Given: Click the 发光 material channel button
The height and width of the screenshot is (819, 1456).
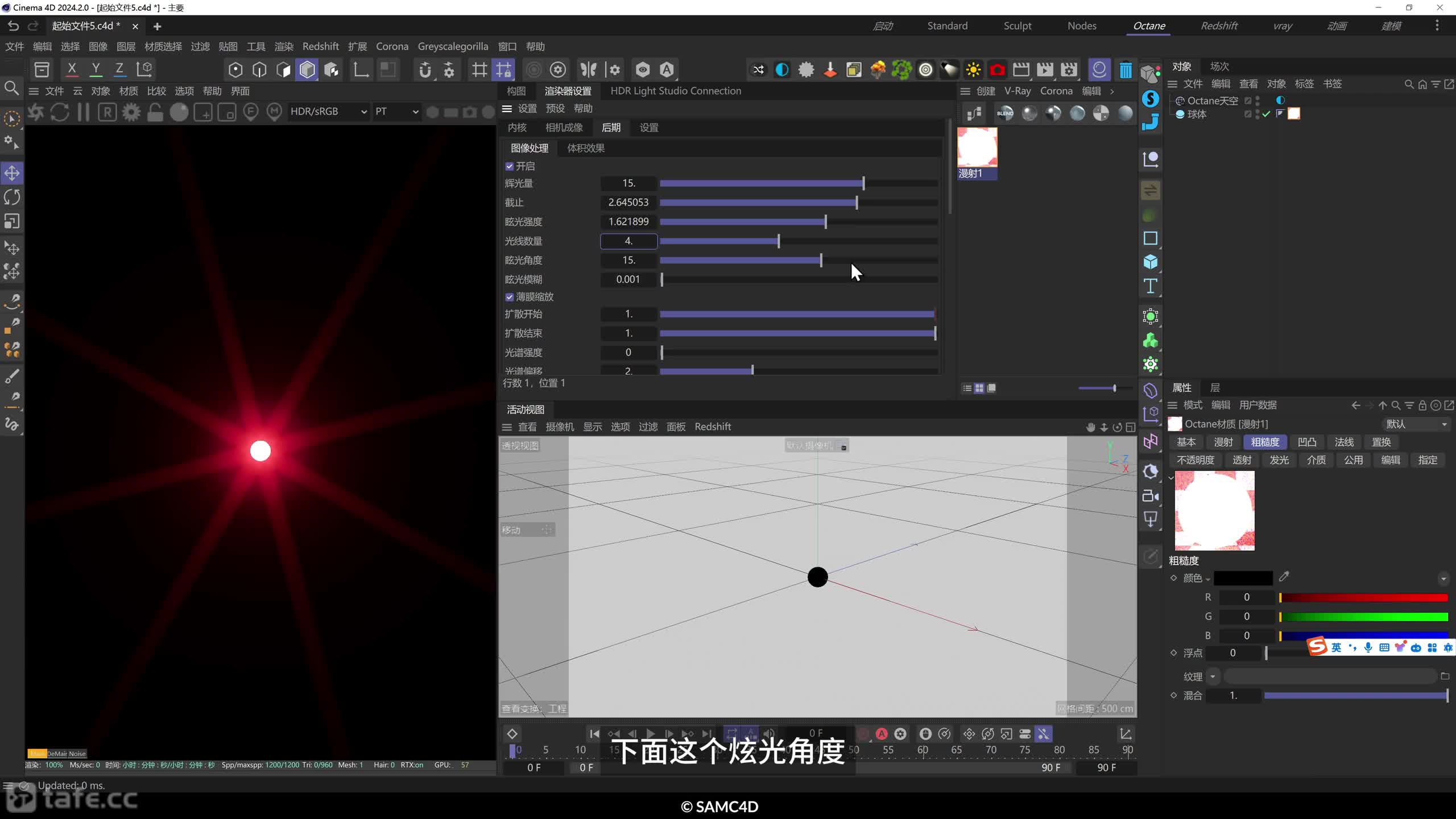Looking at the screenshot, I should pos(1279,460).
